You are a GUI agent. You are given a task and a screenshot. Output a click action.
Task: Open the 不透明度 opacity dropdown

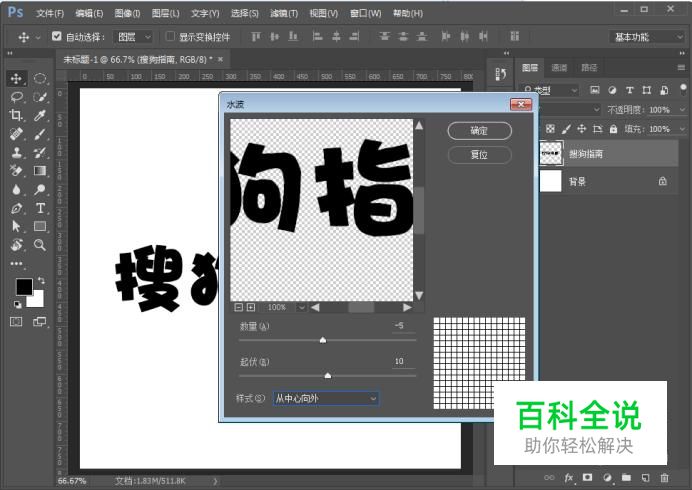tap(683, 109)
